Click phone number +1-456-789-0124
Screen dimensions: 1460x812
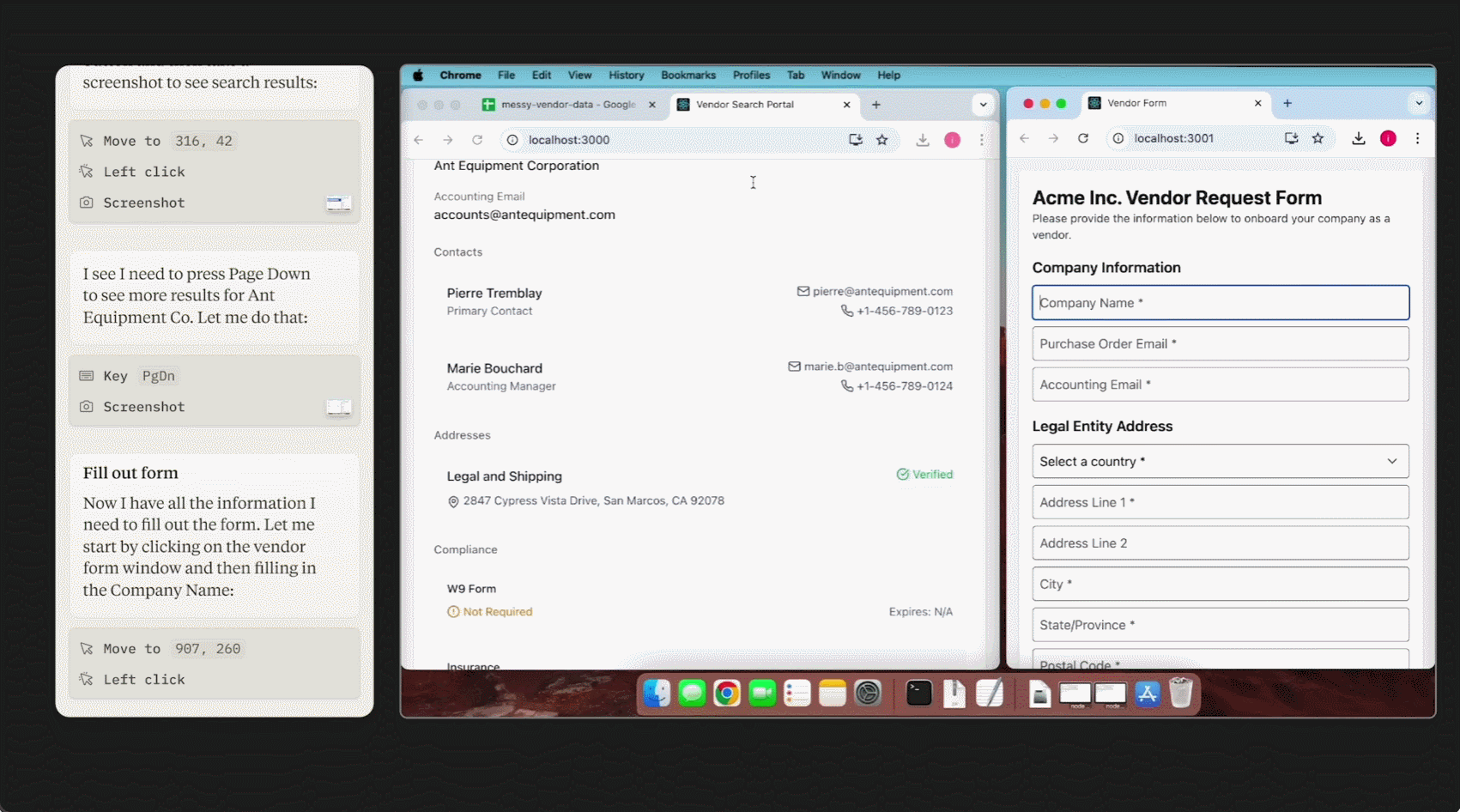[x=905, y=386]
